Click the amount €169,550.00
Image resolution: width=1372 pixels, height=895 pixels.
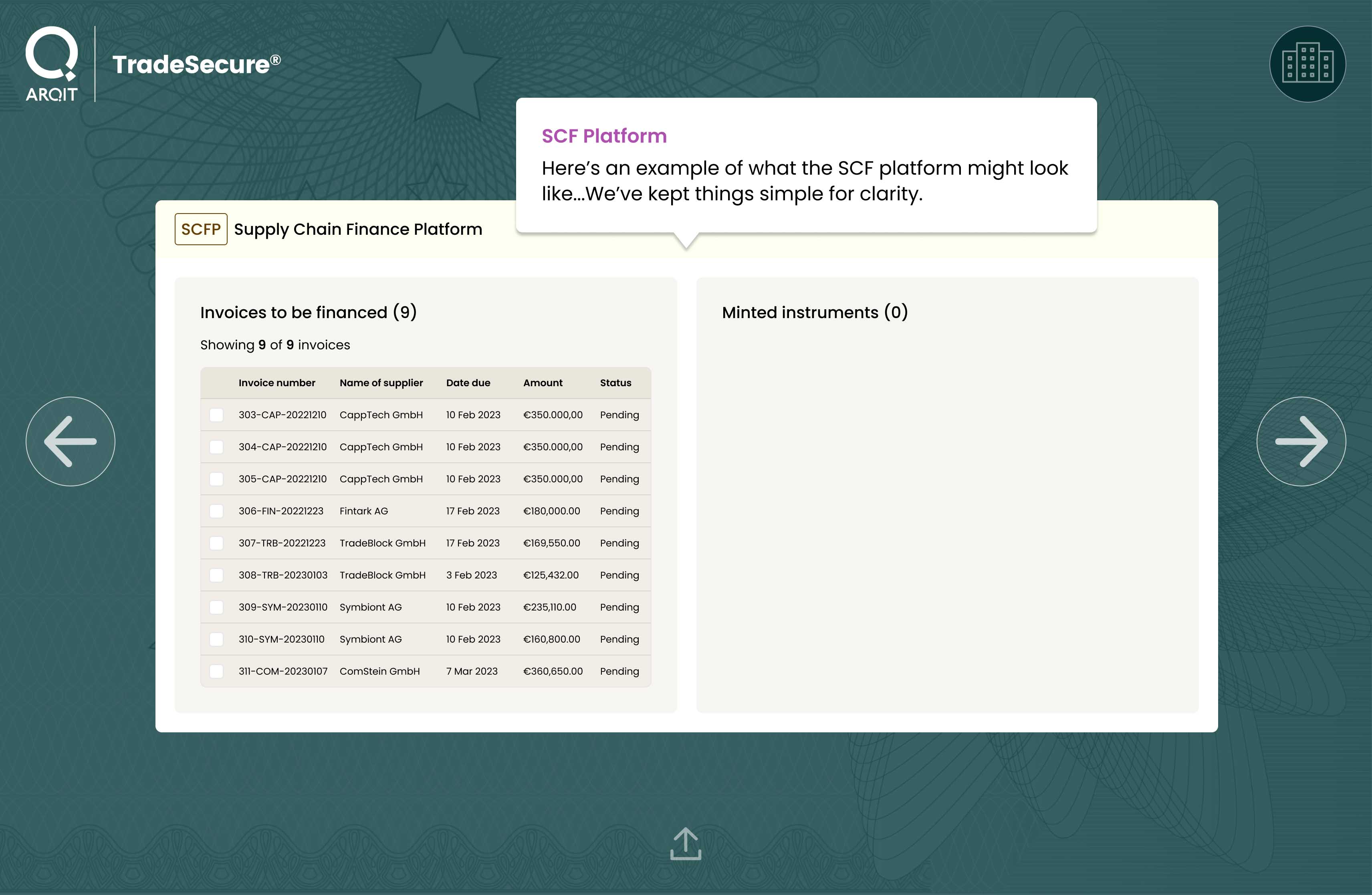pos(552,543)
